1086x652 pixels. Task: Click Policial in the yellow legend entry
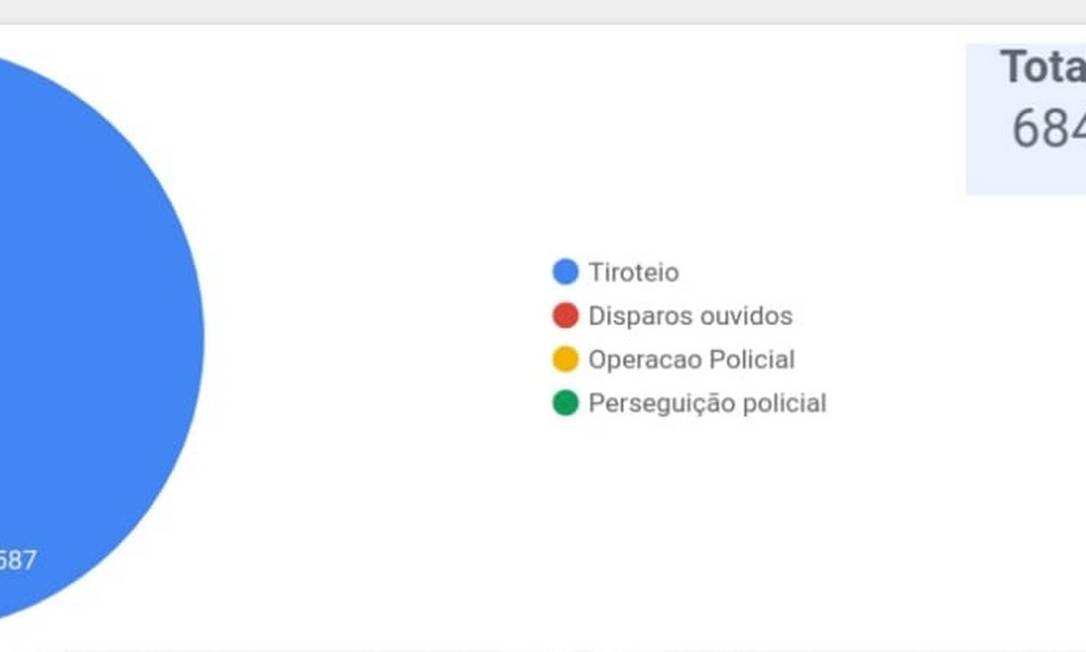751,360
